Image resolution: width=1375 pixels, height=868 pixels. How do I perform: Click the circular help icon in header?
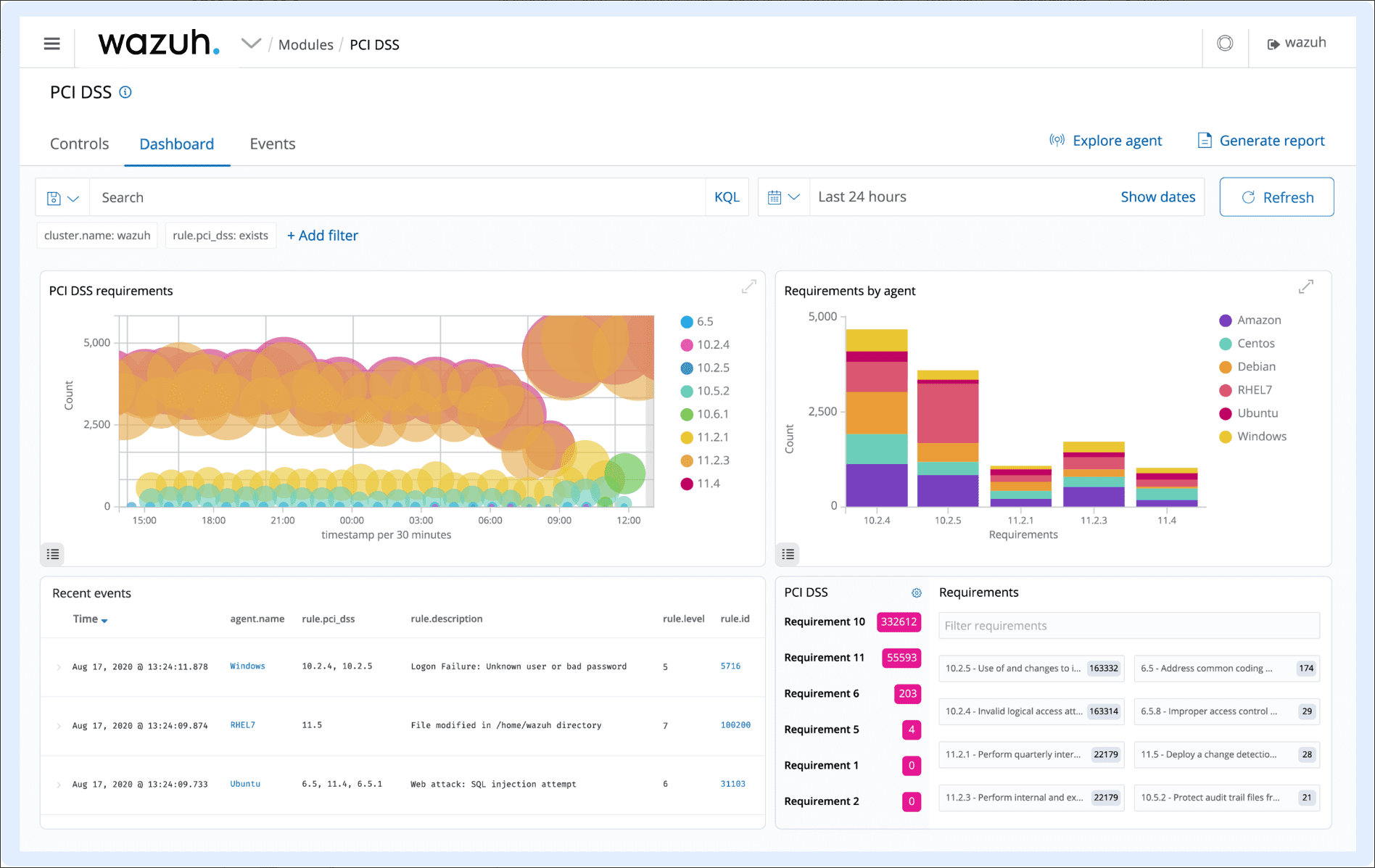tap(1225, 44)
